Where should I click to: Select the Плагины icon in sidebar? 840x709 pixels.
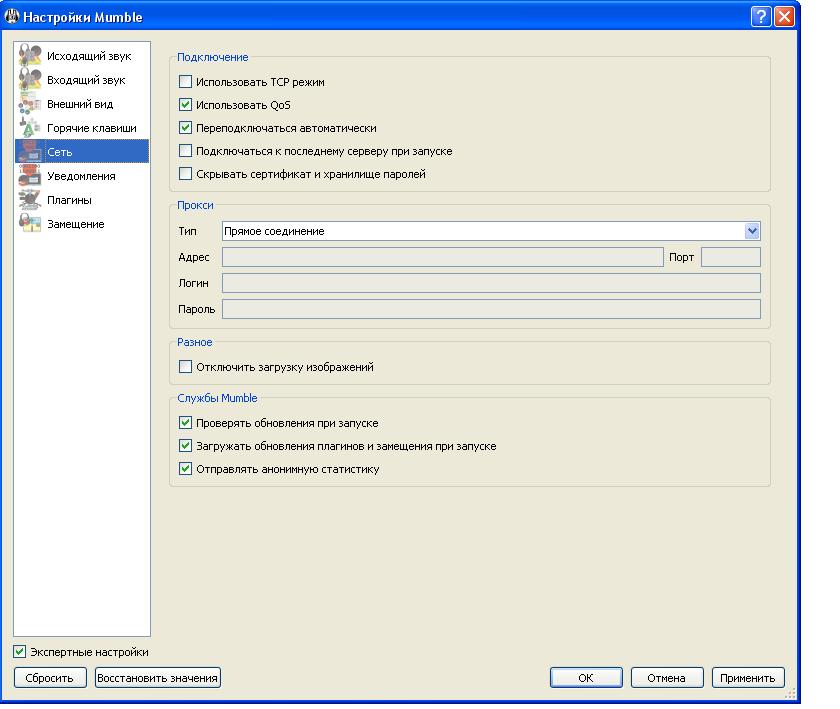pos(30,200)
